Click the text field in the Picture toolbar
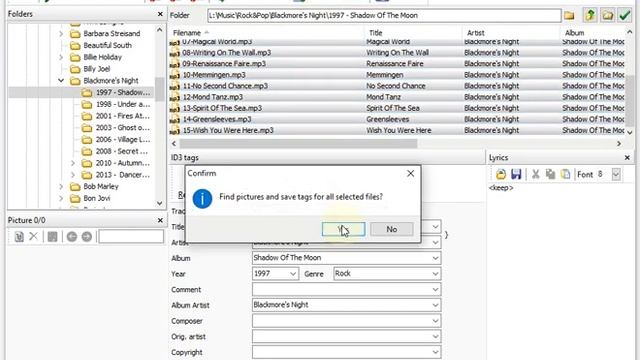 131,236
